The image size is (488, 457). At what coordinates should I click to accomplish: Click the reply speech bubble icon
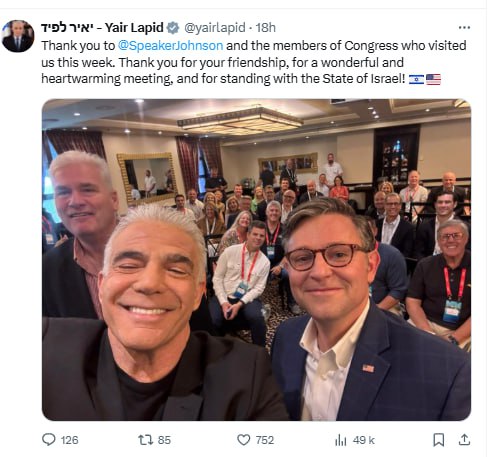(49, 440)
